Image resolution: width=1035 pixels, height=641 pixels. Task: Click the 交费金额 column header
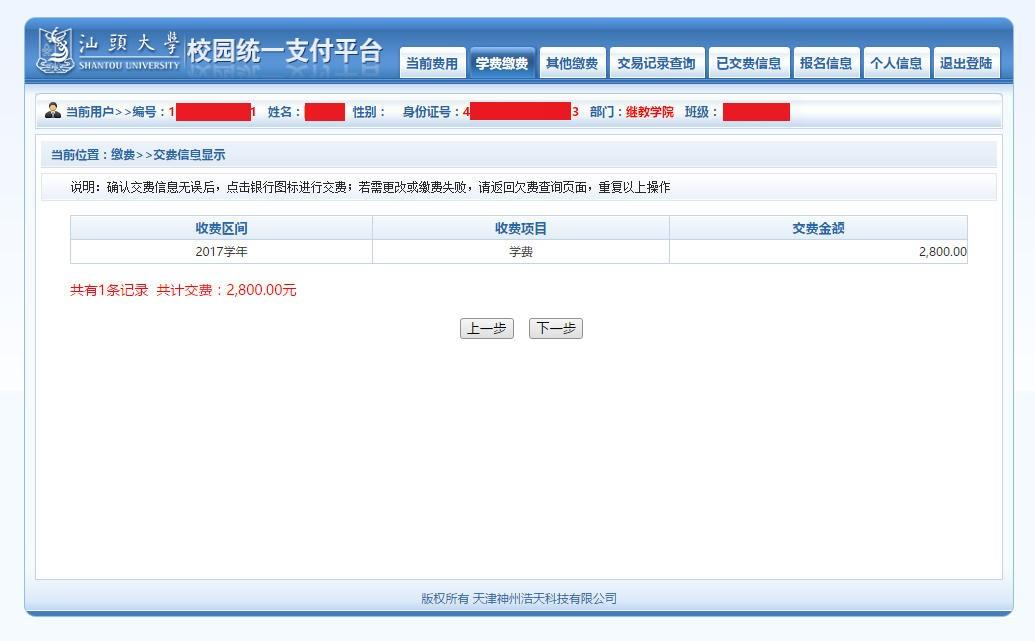pos(818,228)
